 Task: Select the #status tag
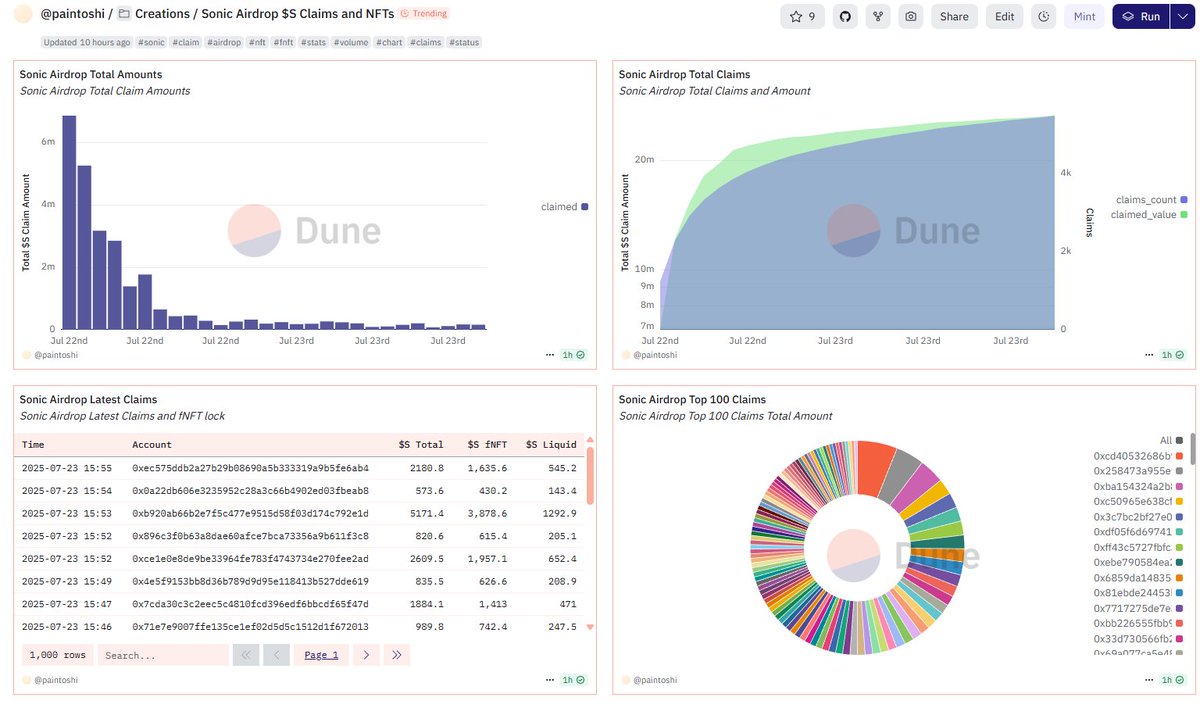463,42
